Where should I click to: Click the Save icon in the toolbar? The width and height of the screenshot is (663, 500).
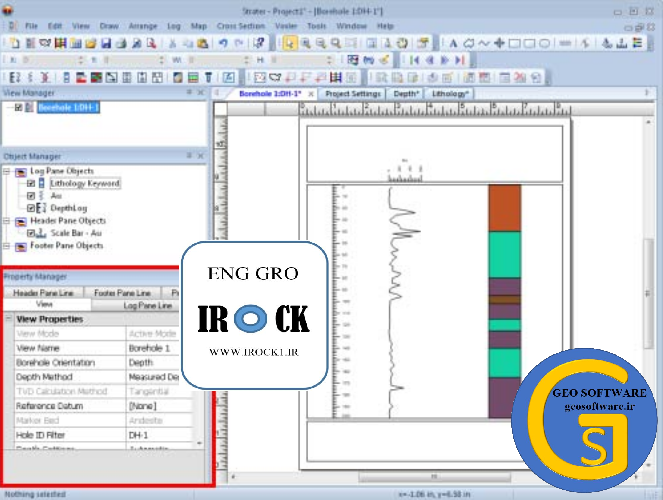pyautogui.click(x=105, y=43)
